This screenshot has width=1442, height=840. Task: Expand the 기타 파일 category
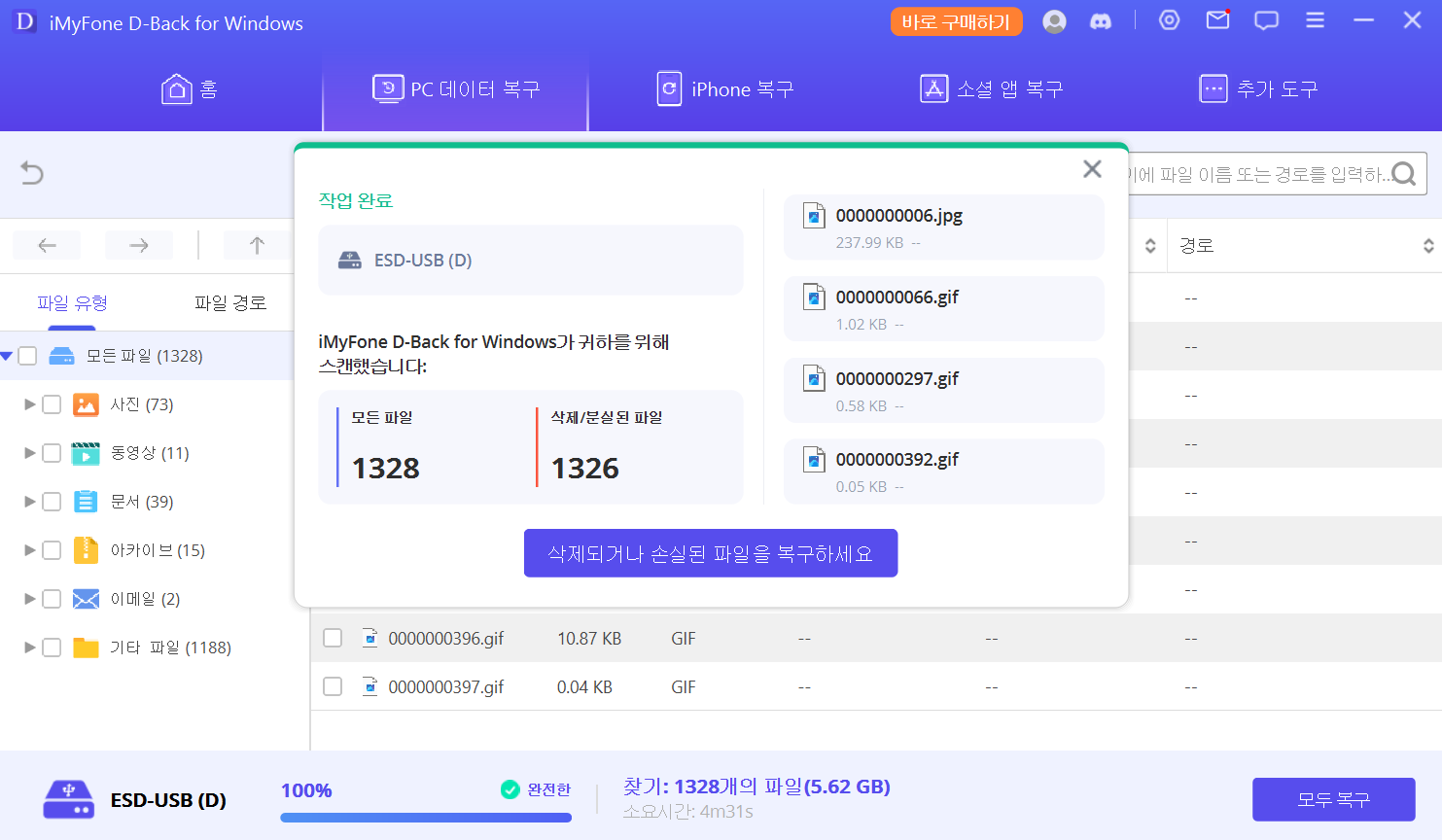click(30, 647)
